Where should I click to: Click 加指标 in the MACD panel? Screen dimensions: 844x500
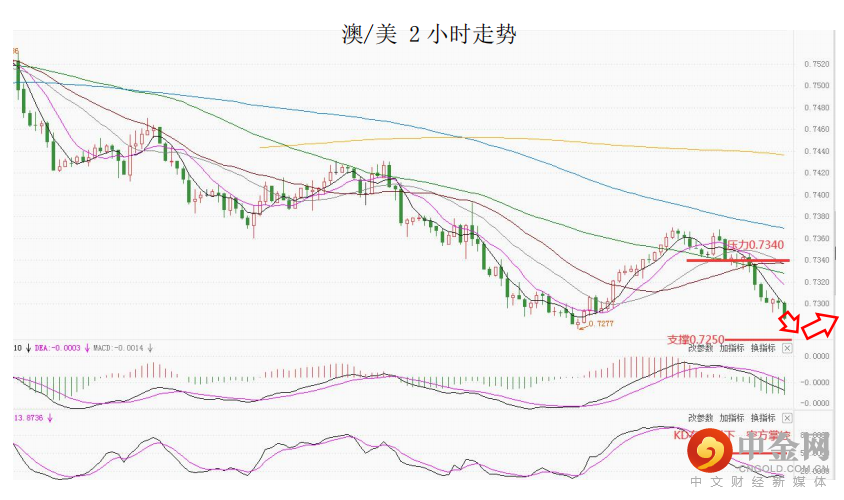(x=731, y=348)
